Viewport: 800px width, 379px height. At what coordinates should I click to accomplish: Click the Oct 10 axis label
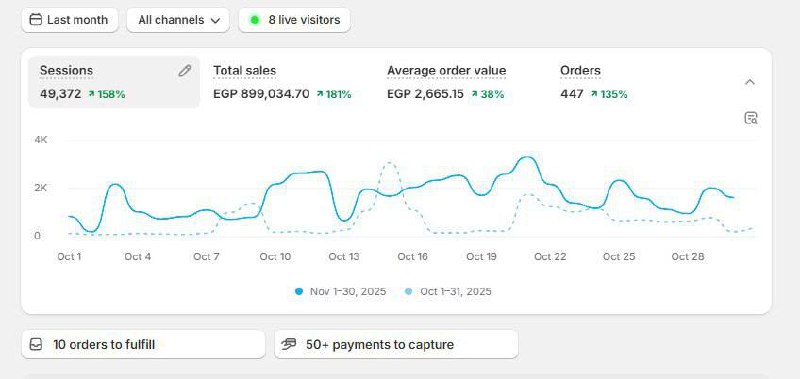(275, 257)
